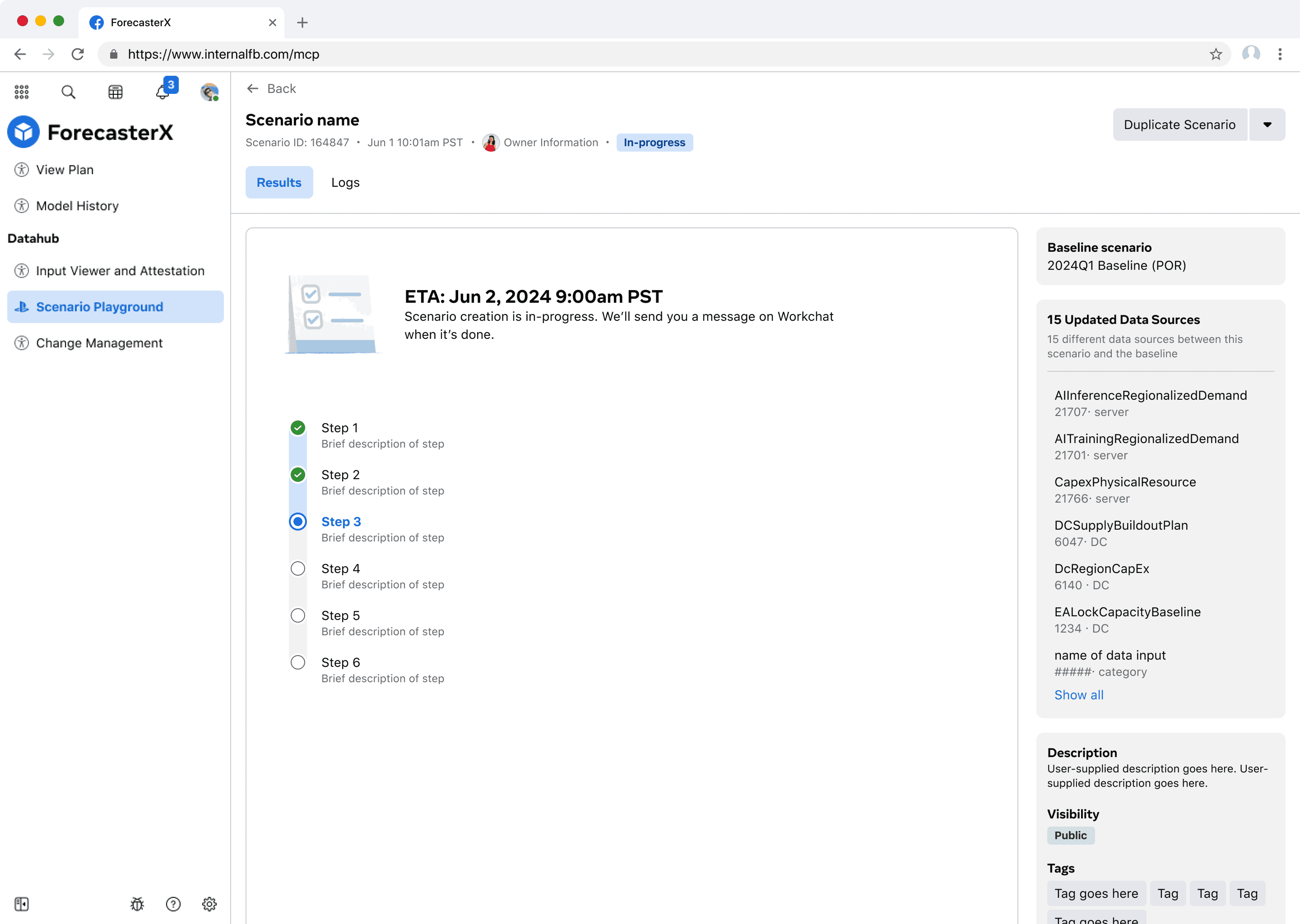Click the Public visibility badge
The image size is (1300, 924).
(1071, 835)
